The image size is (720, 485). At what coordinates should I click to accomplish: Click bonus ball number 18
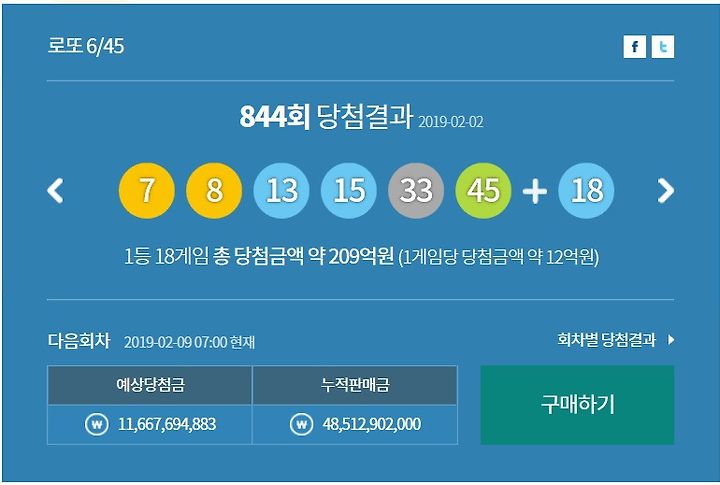click(x=586, y=190)
